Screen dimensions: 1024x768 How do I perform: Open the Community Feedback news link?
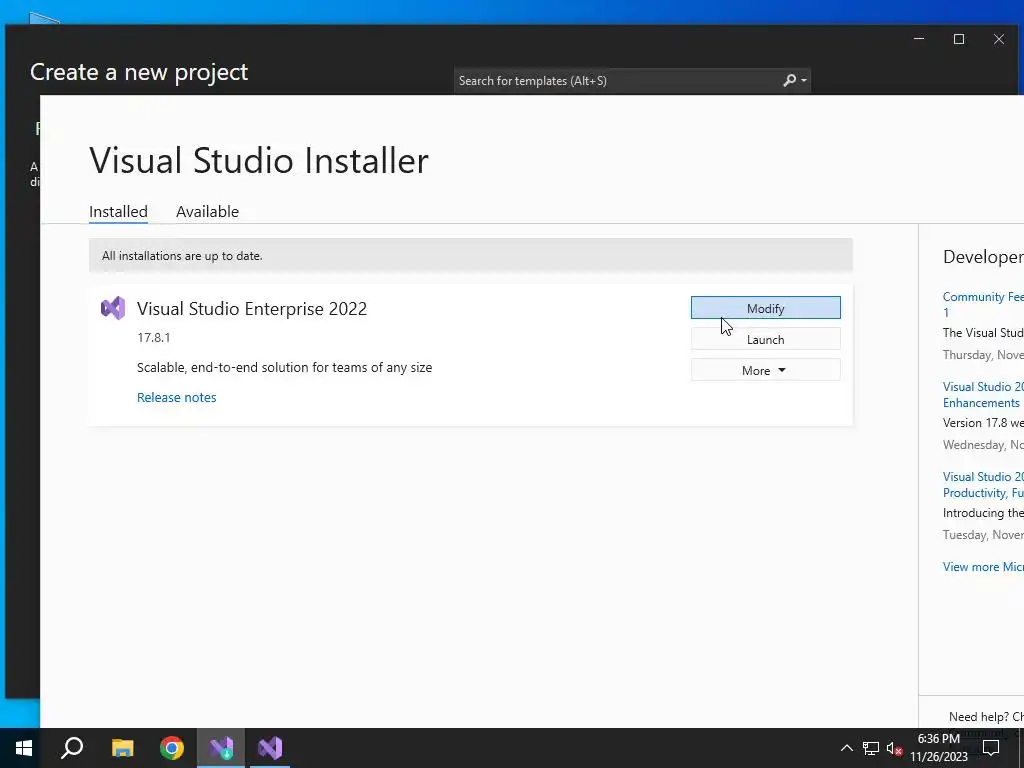click(x=983, y=304)
